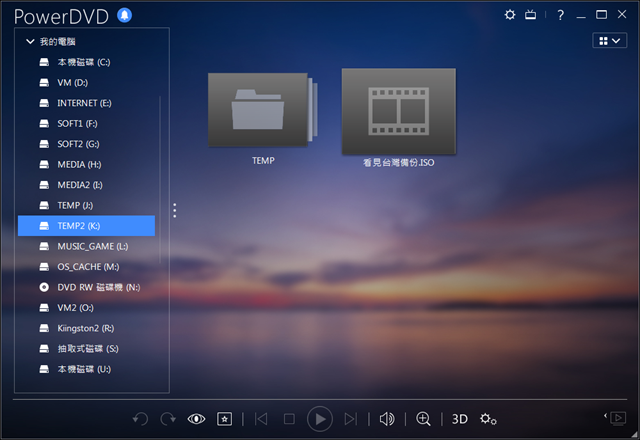Viewport: 640px width, 440px height.
Task: Click the rotate left undo arrow
Action: pos(140,419)
